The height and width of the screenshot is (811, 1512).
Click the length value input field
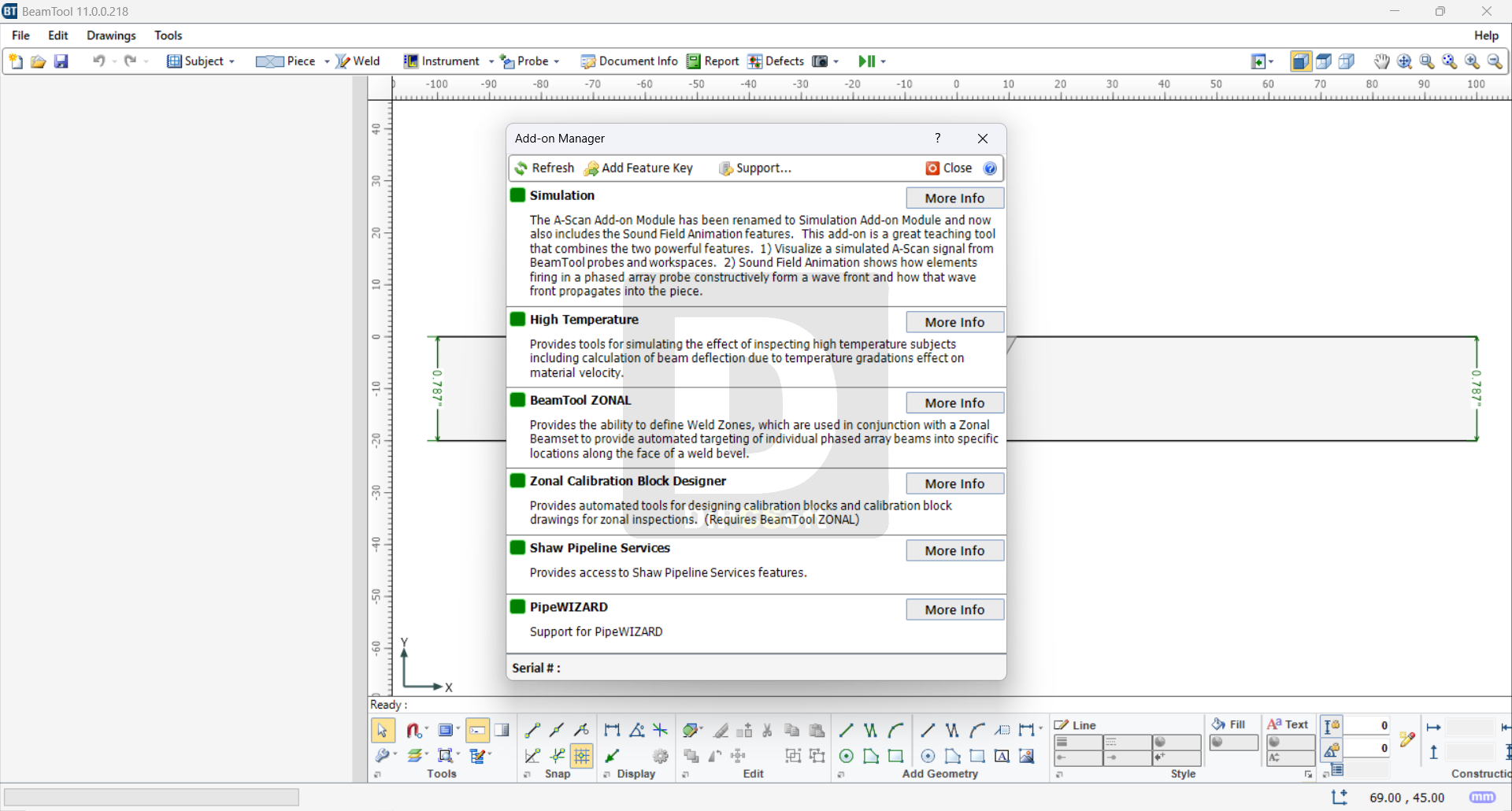[x=1366, y=726]
